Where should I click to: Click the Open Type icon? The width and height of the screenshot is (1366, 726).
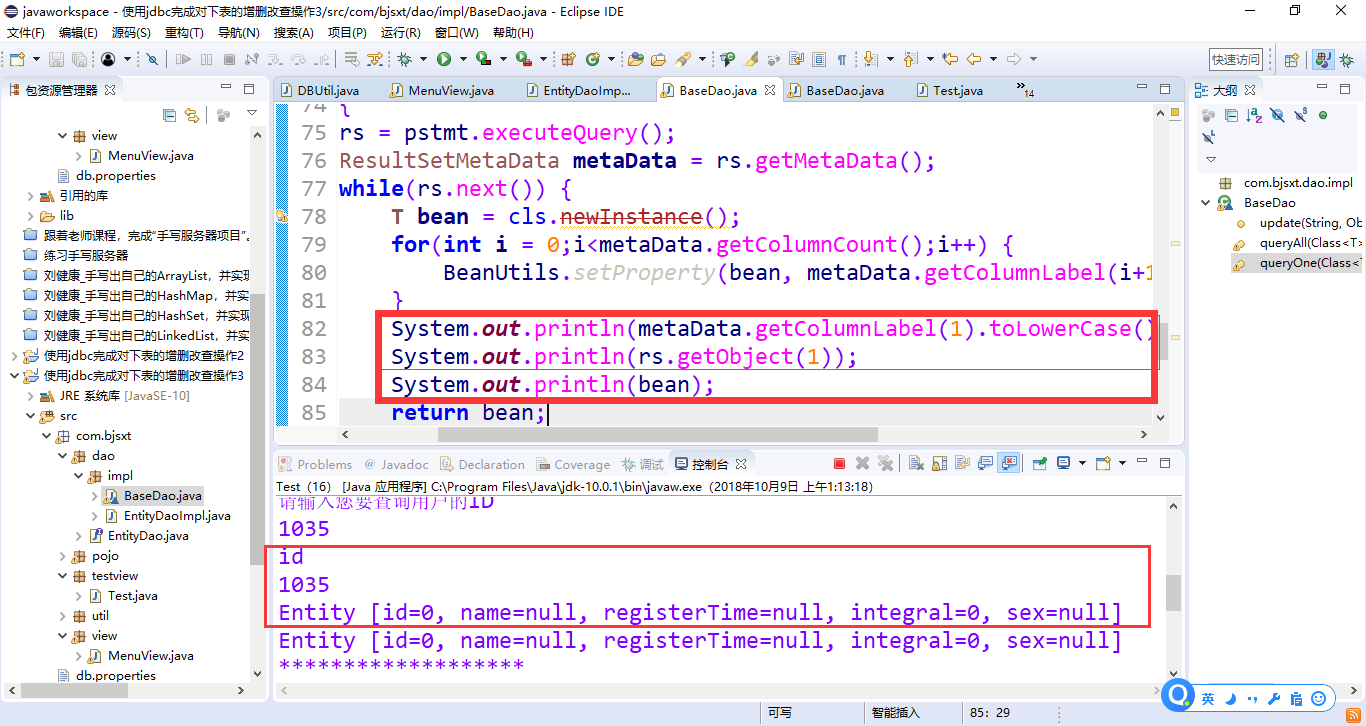coord(635,59)
